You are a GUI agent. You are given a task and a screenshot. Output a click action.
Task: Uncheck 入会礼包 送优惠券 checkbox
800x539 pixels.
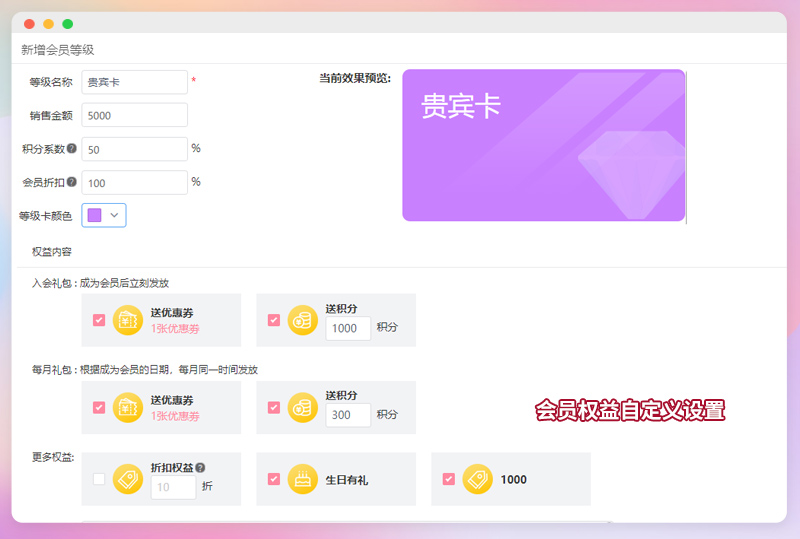pyautogui.click(x=99, y=320)
